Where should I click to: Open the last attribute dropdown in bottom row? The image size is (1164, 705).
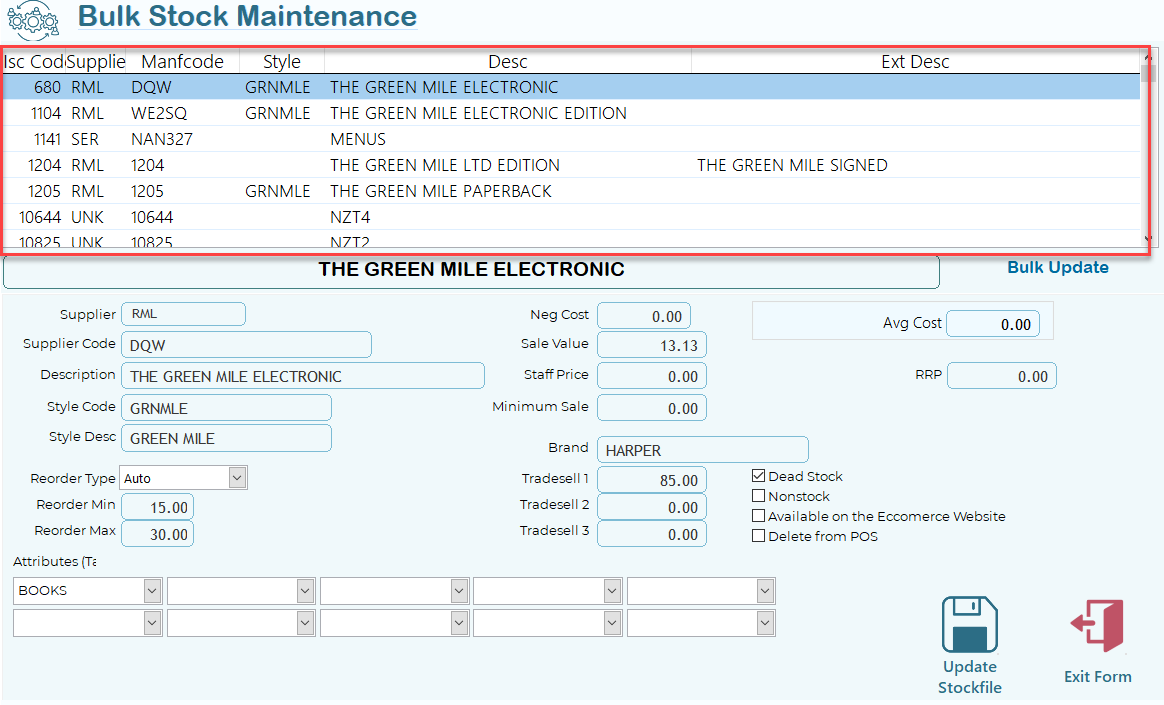[x=765, y=624]
